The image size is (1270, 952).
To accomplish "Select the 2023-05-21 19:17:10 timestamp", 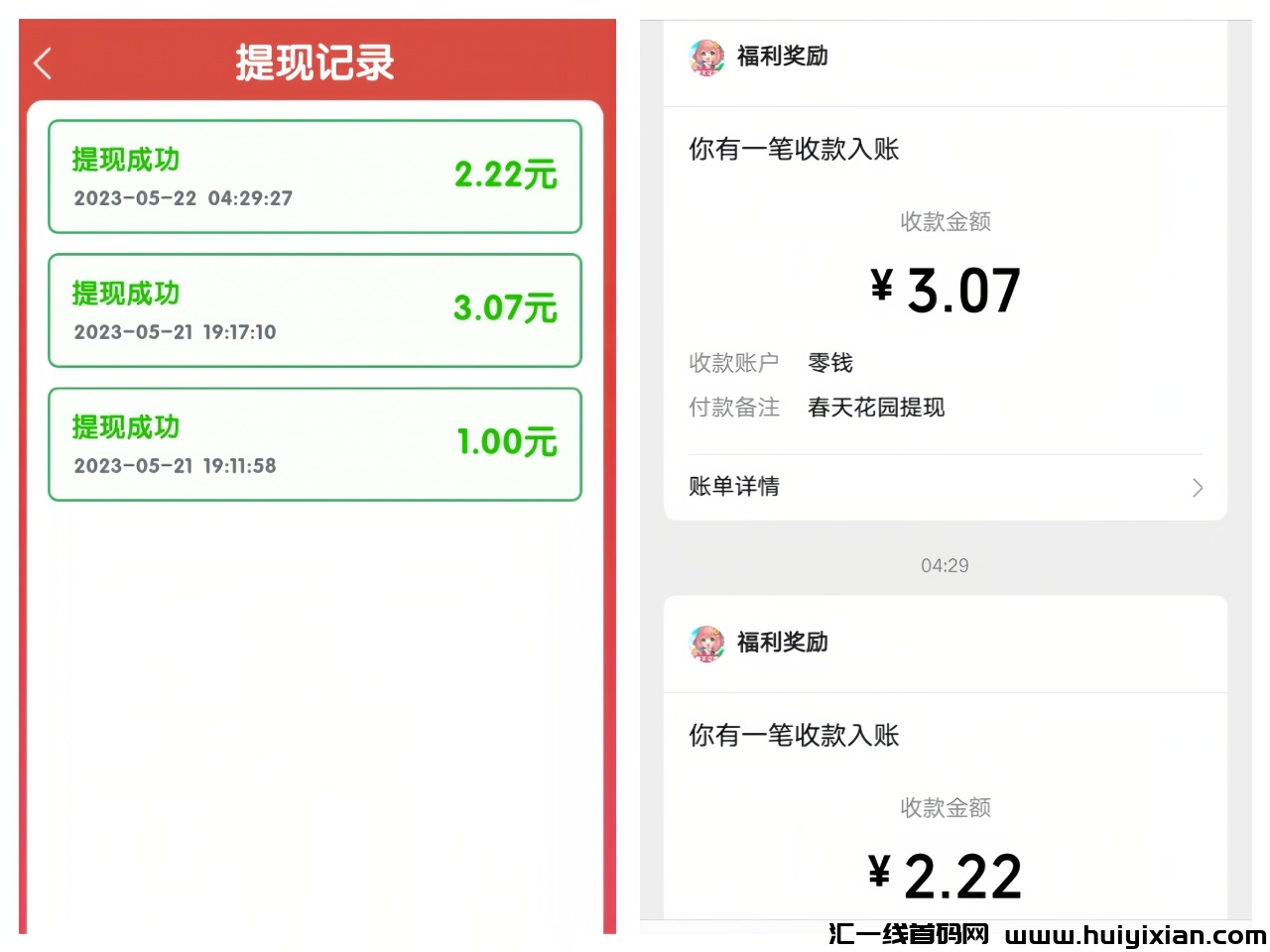I will pos(176,332).
